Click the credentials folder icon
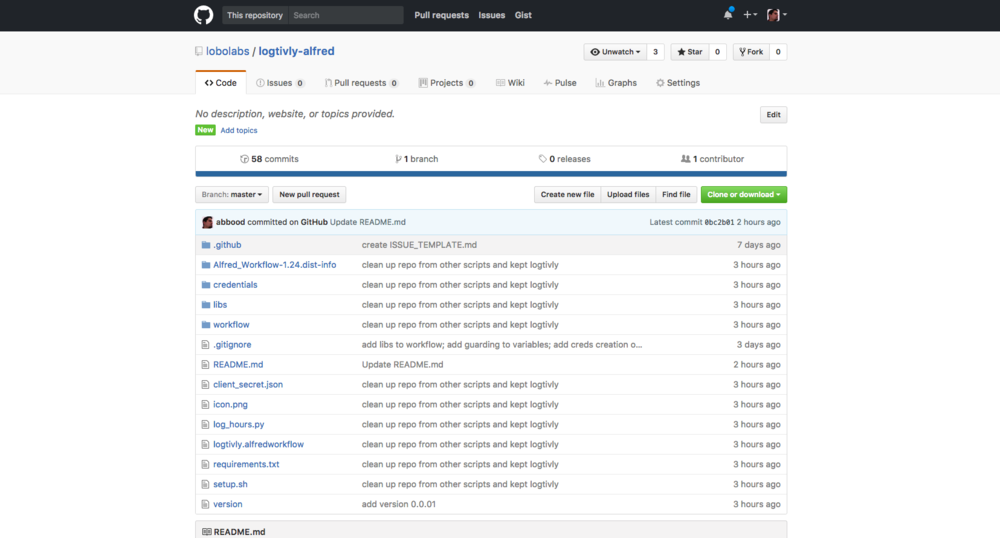This screenshot has height=538, width=1000. click(205, 285)
